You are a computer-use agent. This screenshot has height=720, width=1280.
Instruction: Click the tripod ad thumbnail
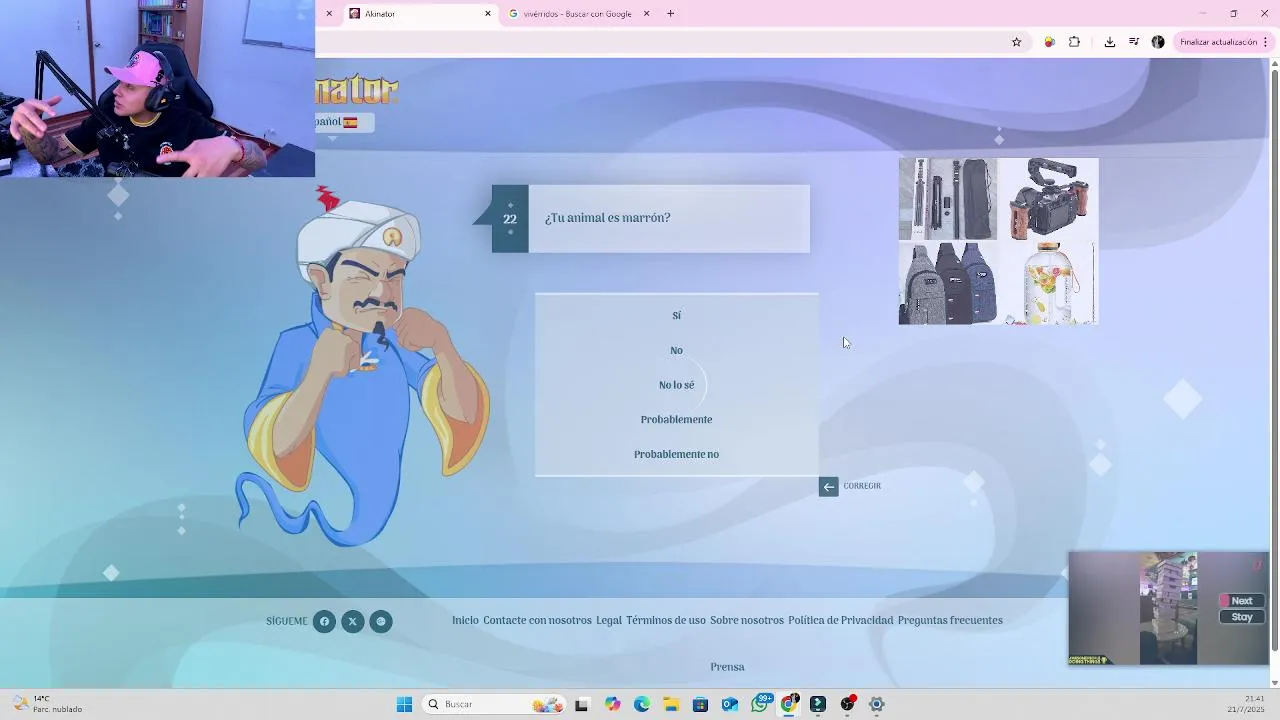coord(947,199)
